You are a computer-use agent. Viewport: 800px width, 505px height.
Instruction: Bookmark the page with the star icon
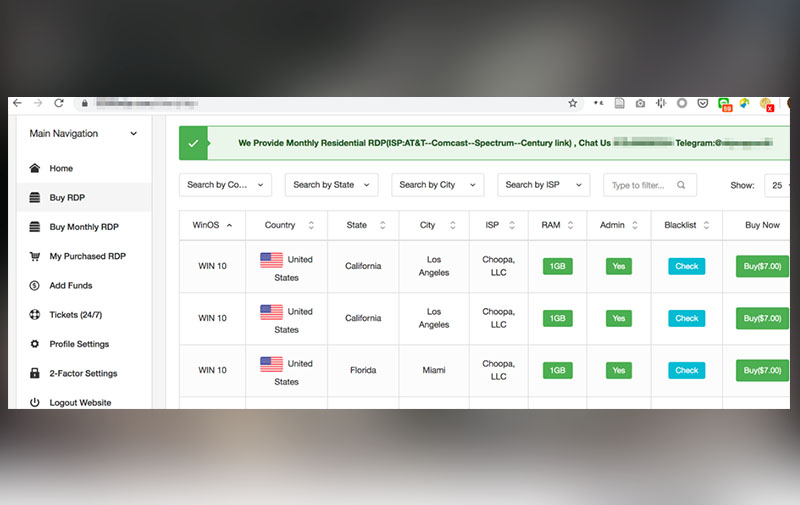click(x=573, y=103)
